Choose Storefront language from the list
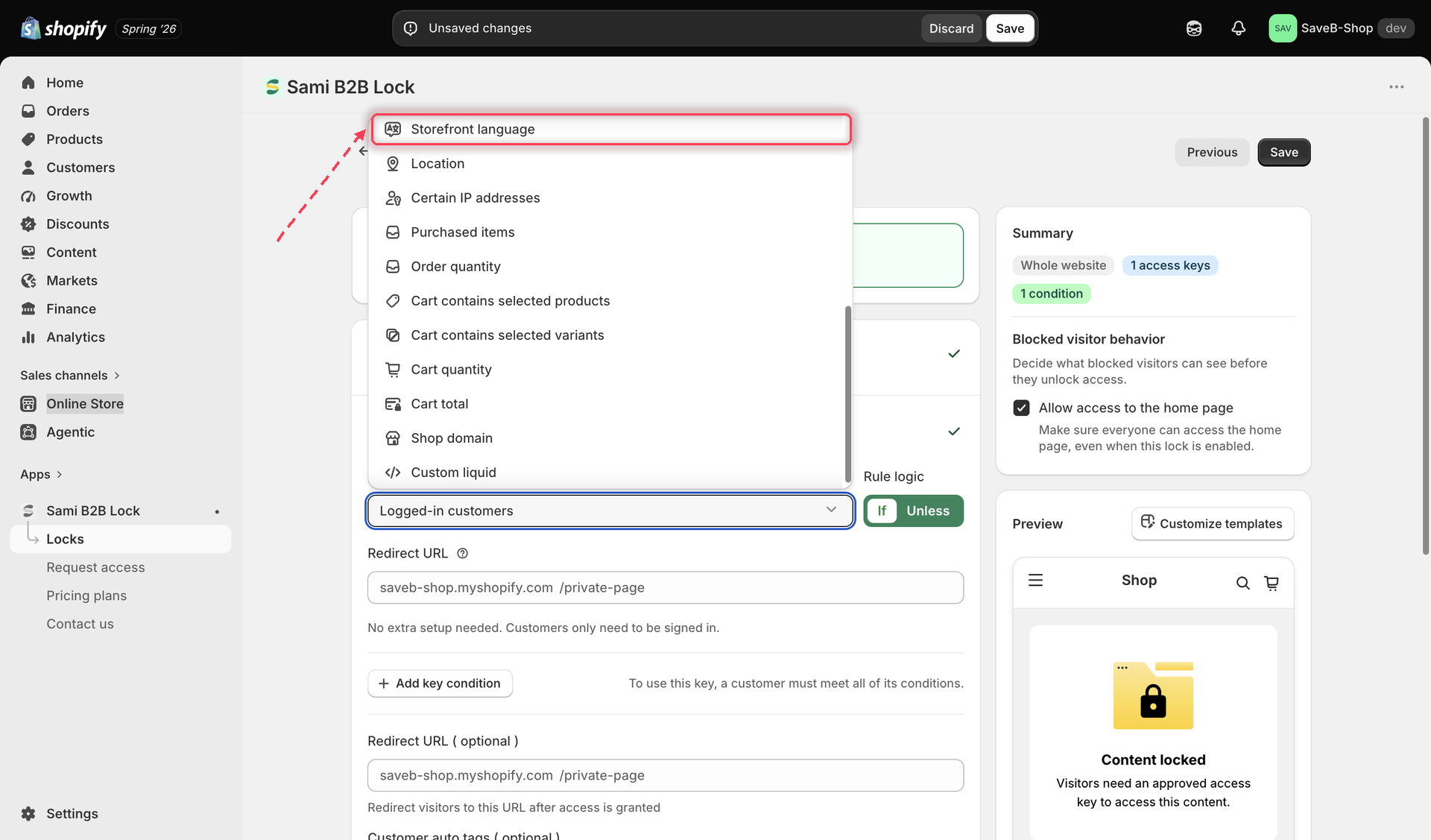1431x840 pixels. click(611, 129)
